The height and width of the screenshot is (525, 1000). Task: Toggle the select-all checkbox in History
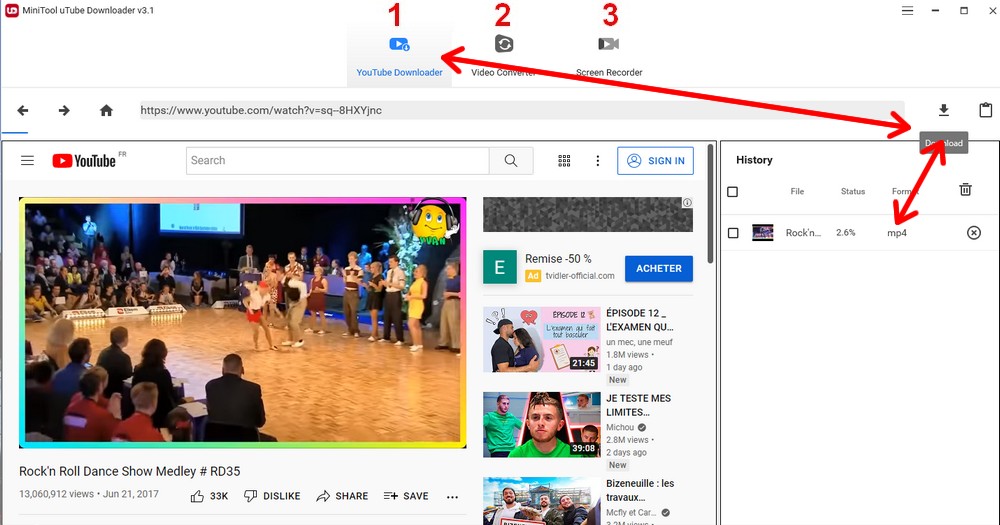[x=733, y=191]
